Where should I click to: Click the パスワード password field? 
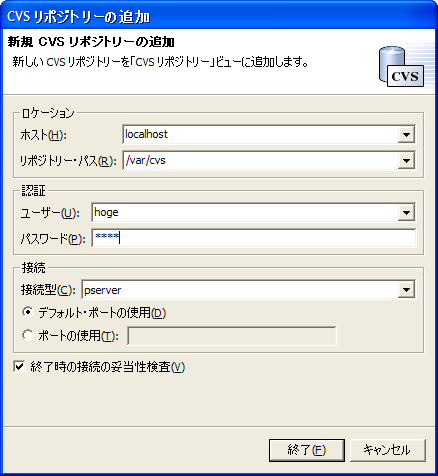(254, 238)
